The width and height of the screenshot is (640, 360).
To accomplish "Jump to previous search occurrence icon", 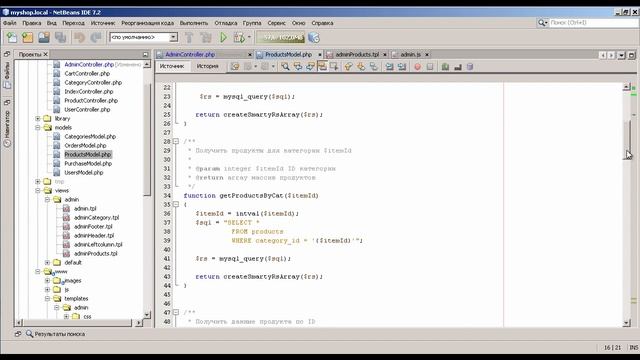I will click(x=298, y=67).
